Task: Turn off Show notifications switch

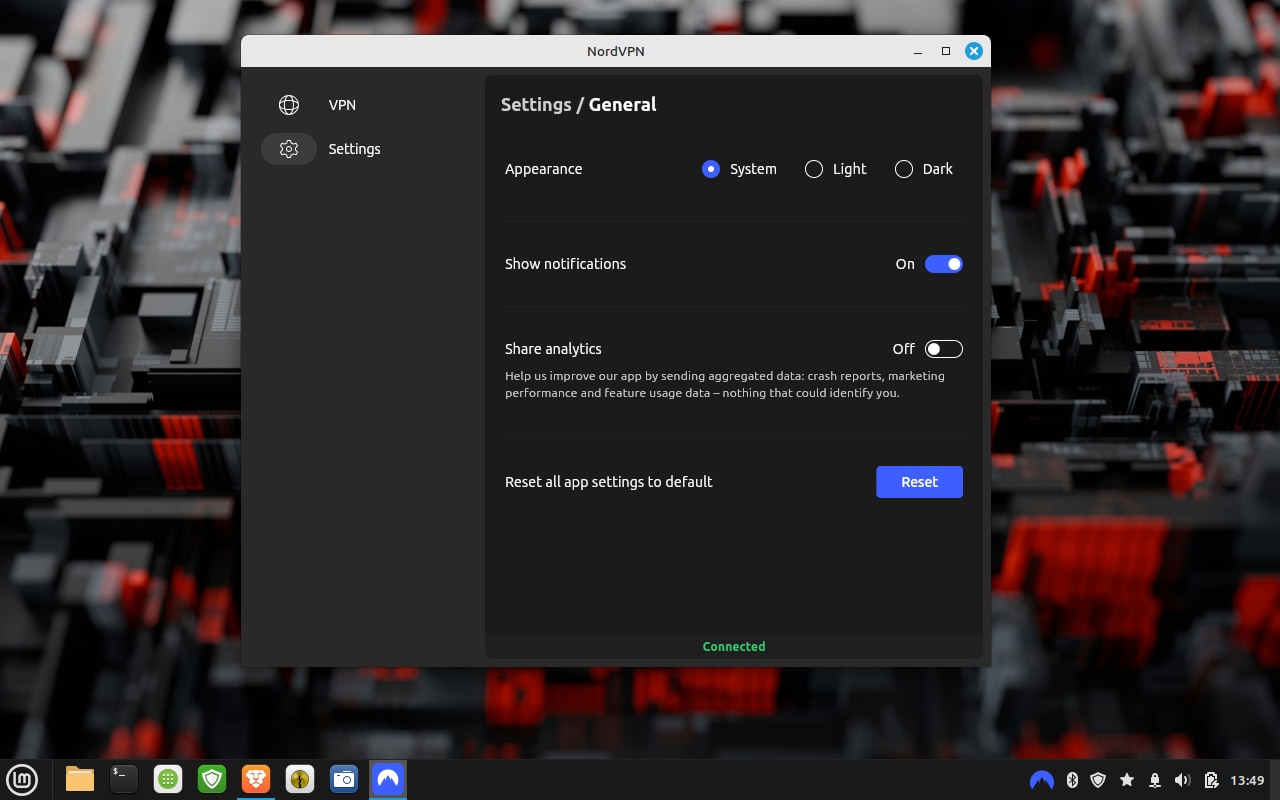Action: pos(944,264)
